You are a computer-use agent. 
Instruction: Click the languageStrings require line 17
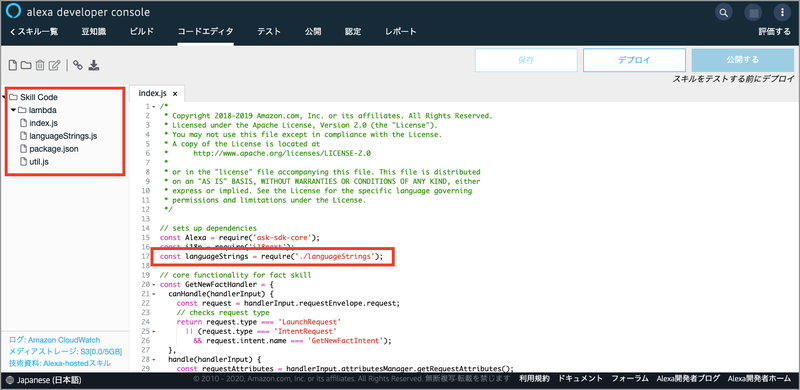[x=271, y=256]
